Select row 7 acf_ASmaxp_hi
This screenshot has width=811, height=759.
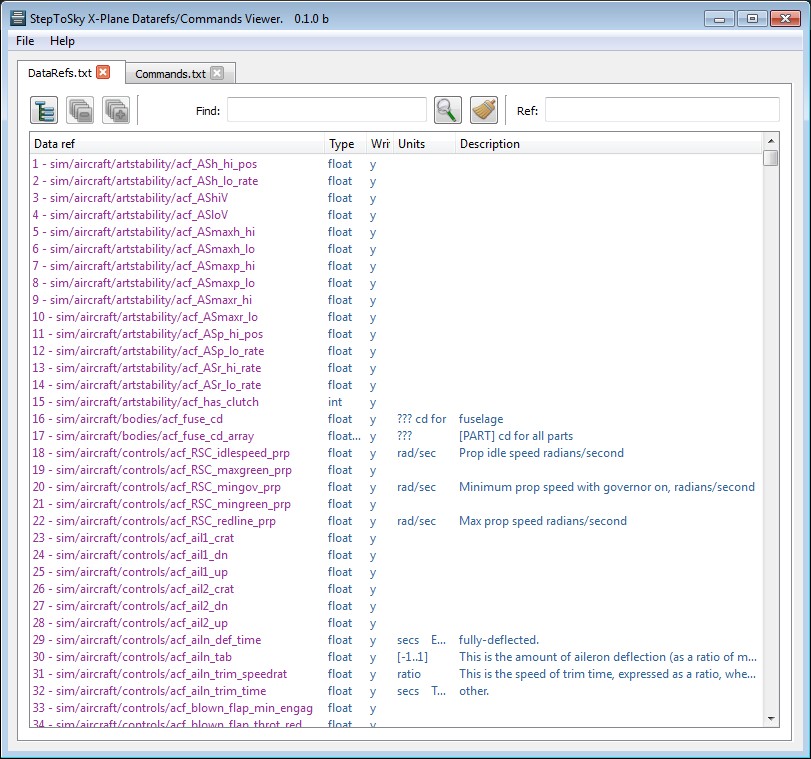pos(396,266)
